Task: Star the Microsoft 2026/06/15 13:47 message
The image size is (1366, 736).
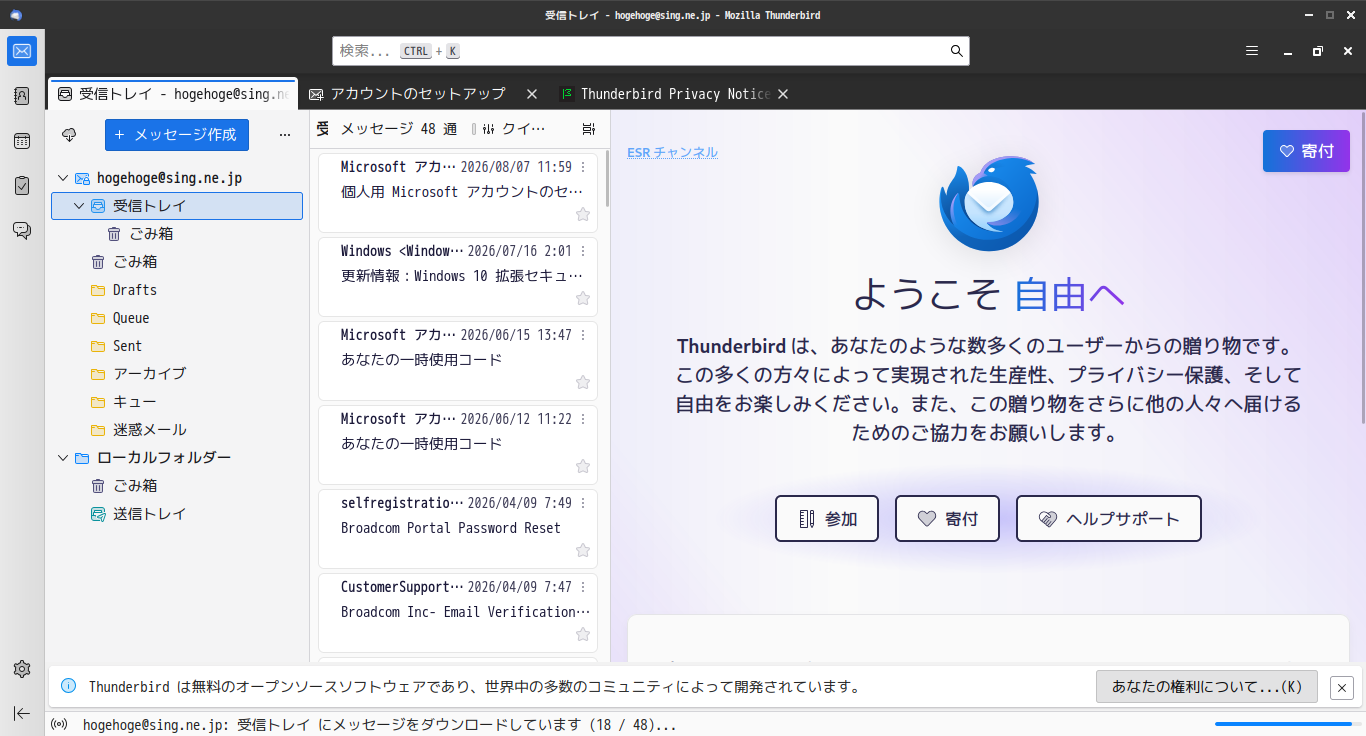Action: (x=583, y=382)
